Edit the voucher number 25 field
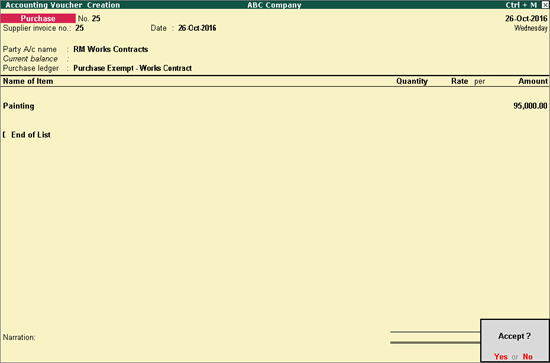Viewport: 550px width, 363px height. (x=96, y=19)
